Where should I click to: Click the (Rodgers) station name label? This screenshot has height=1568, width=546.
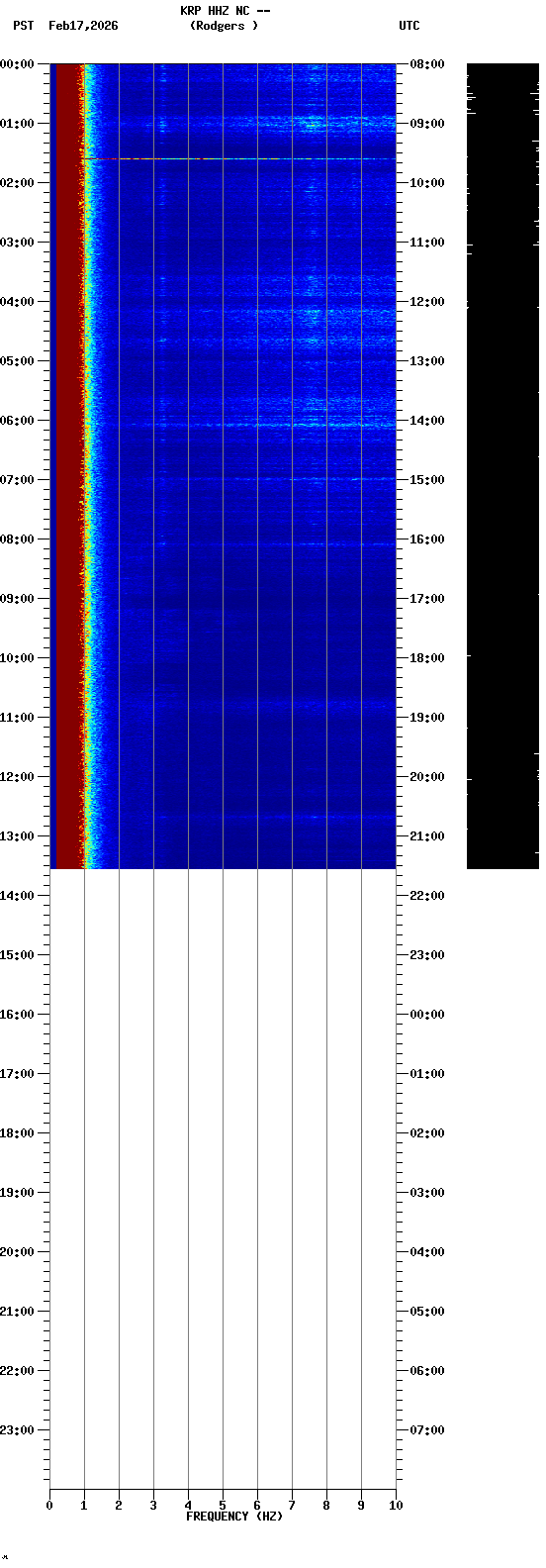pyautogui.click(x=224, y=26)
